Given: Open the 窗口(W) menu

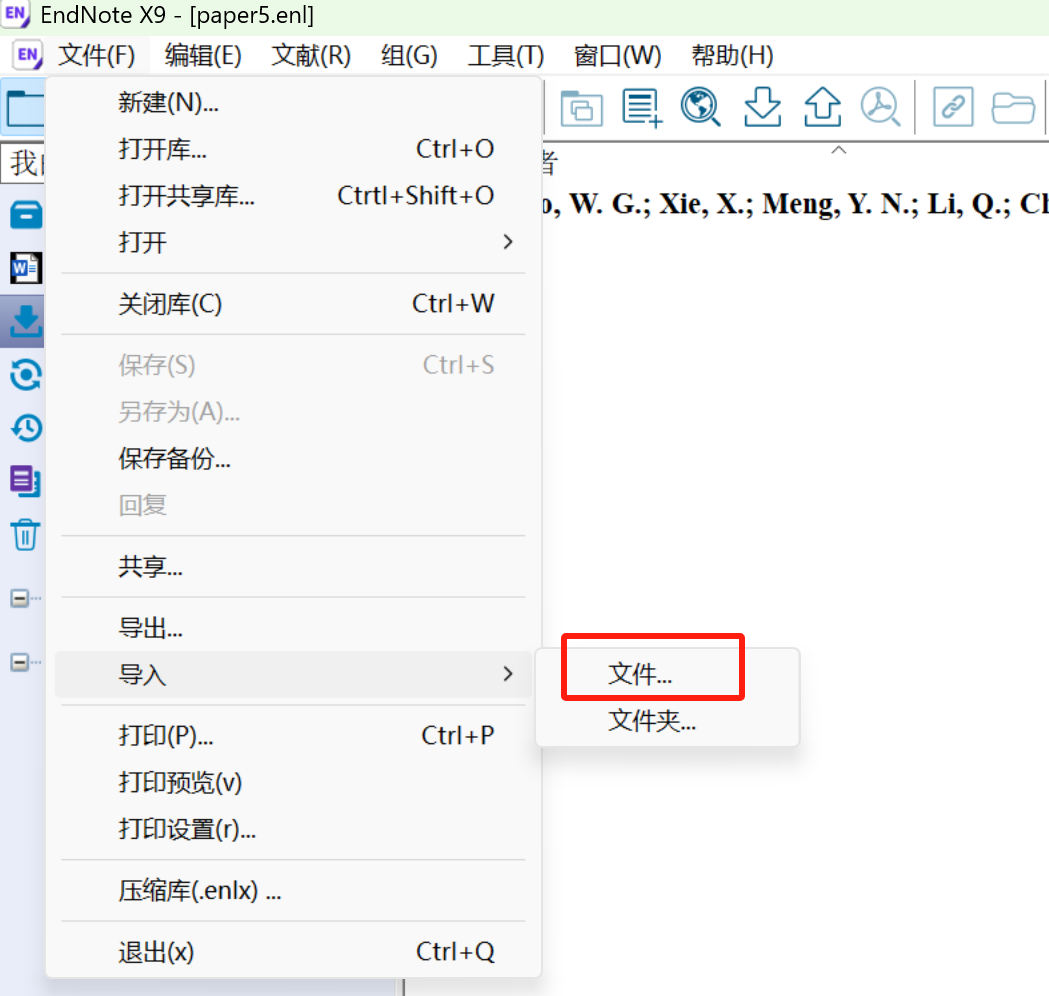Looking at the screenshot, I should coord(617,56).
